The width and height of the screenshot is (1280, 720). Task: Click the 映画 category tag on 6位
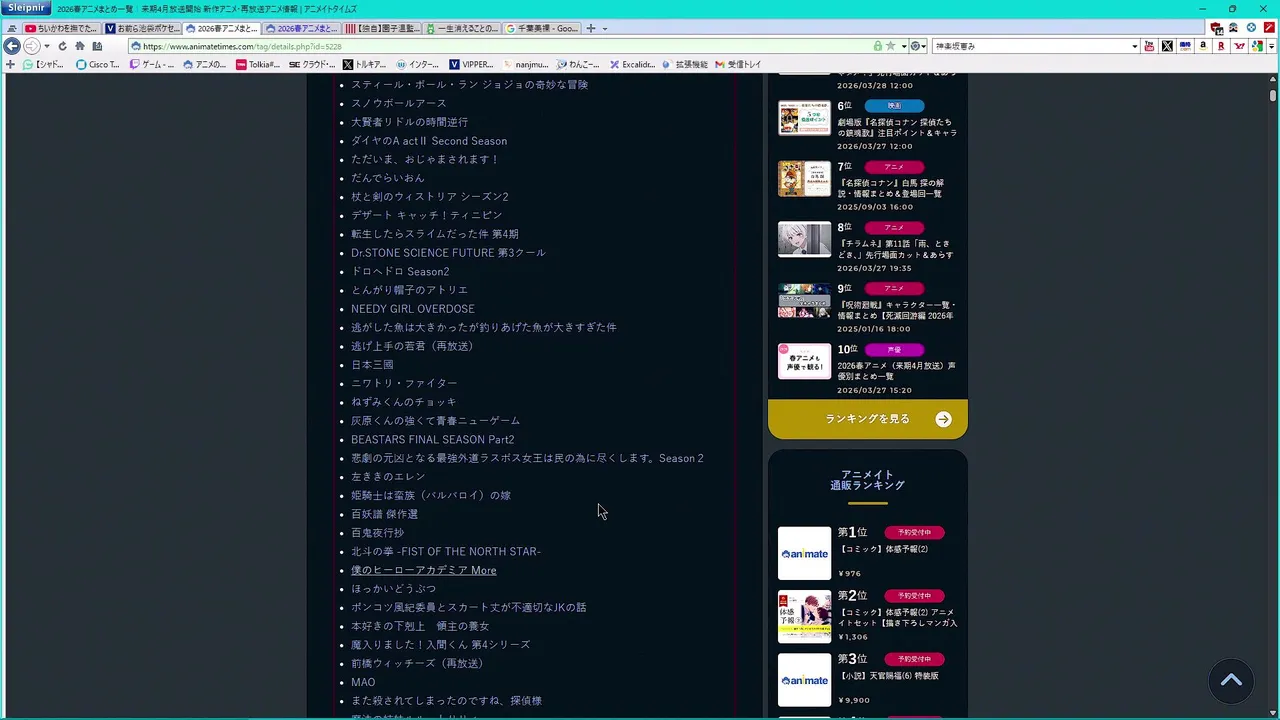894,105
